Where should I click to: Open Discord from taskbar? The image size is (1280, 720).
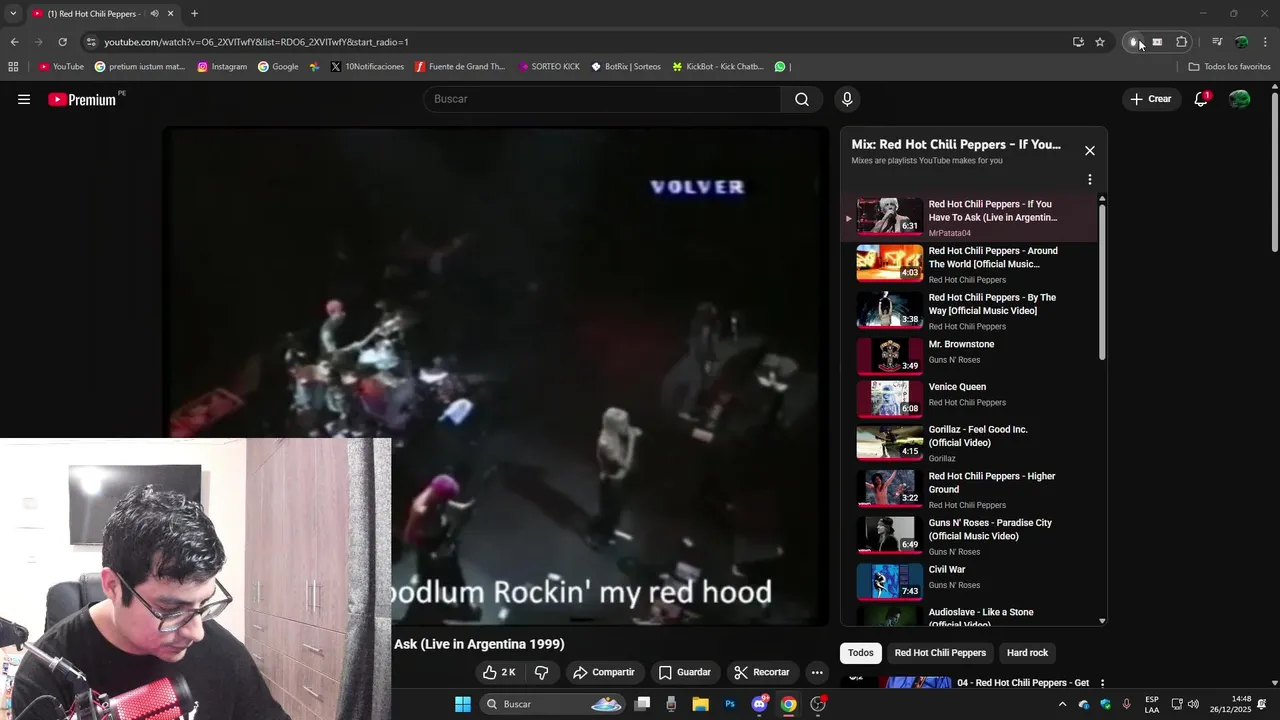(759, 704)
